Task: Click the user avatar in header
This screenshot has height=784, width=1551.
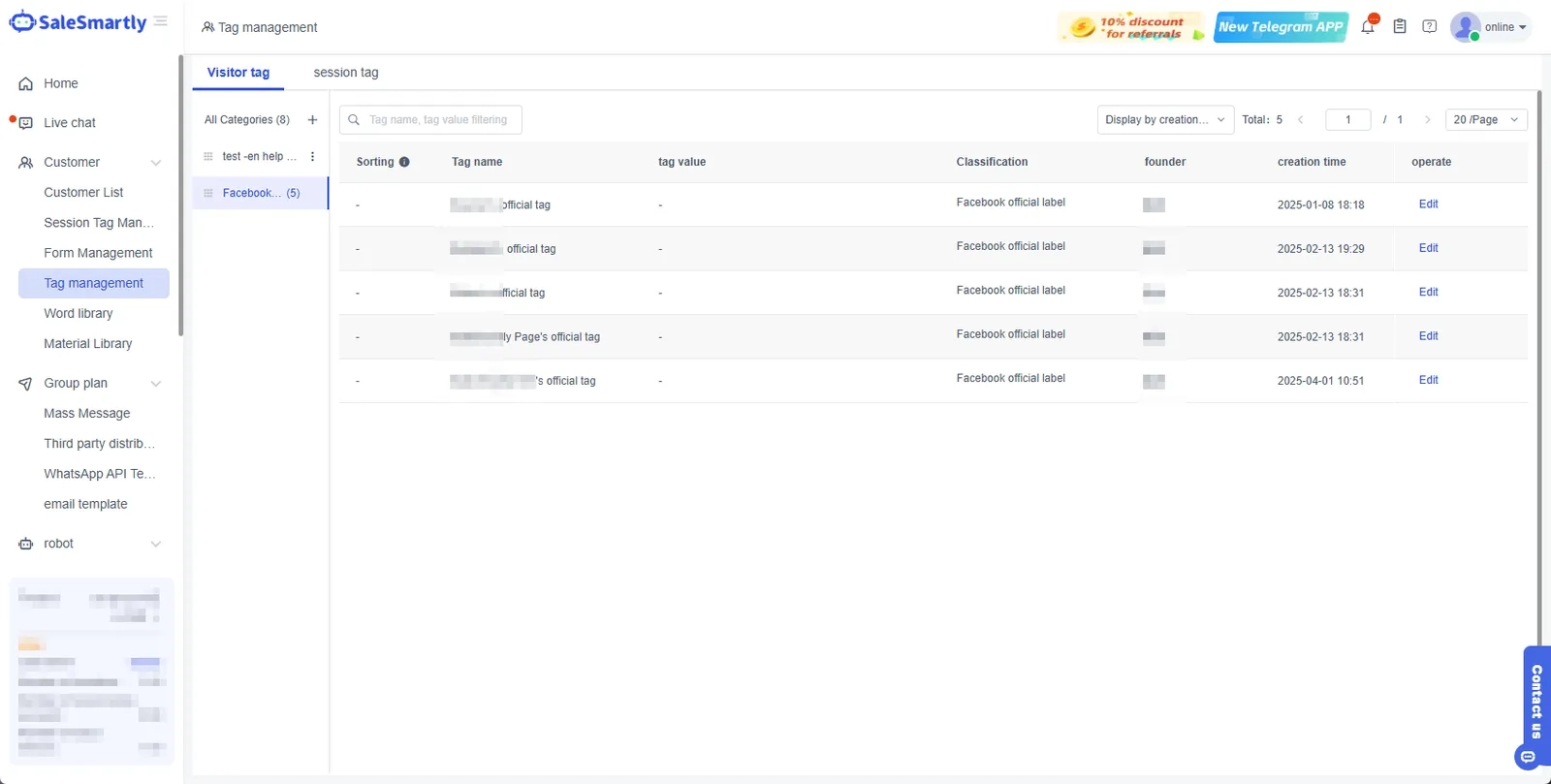Action: click(1465, 27)
